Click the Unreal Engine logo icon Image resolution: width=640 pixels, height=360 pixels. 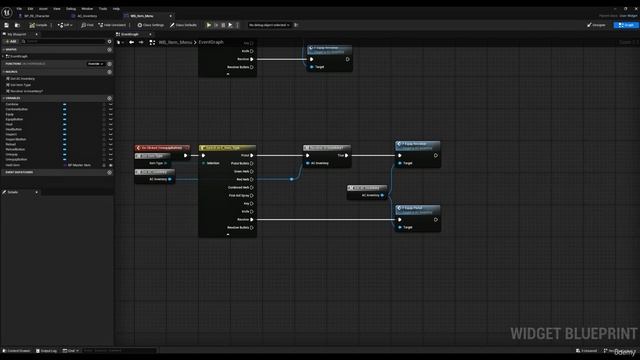pos(7,13)
